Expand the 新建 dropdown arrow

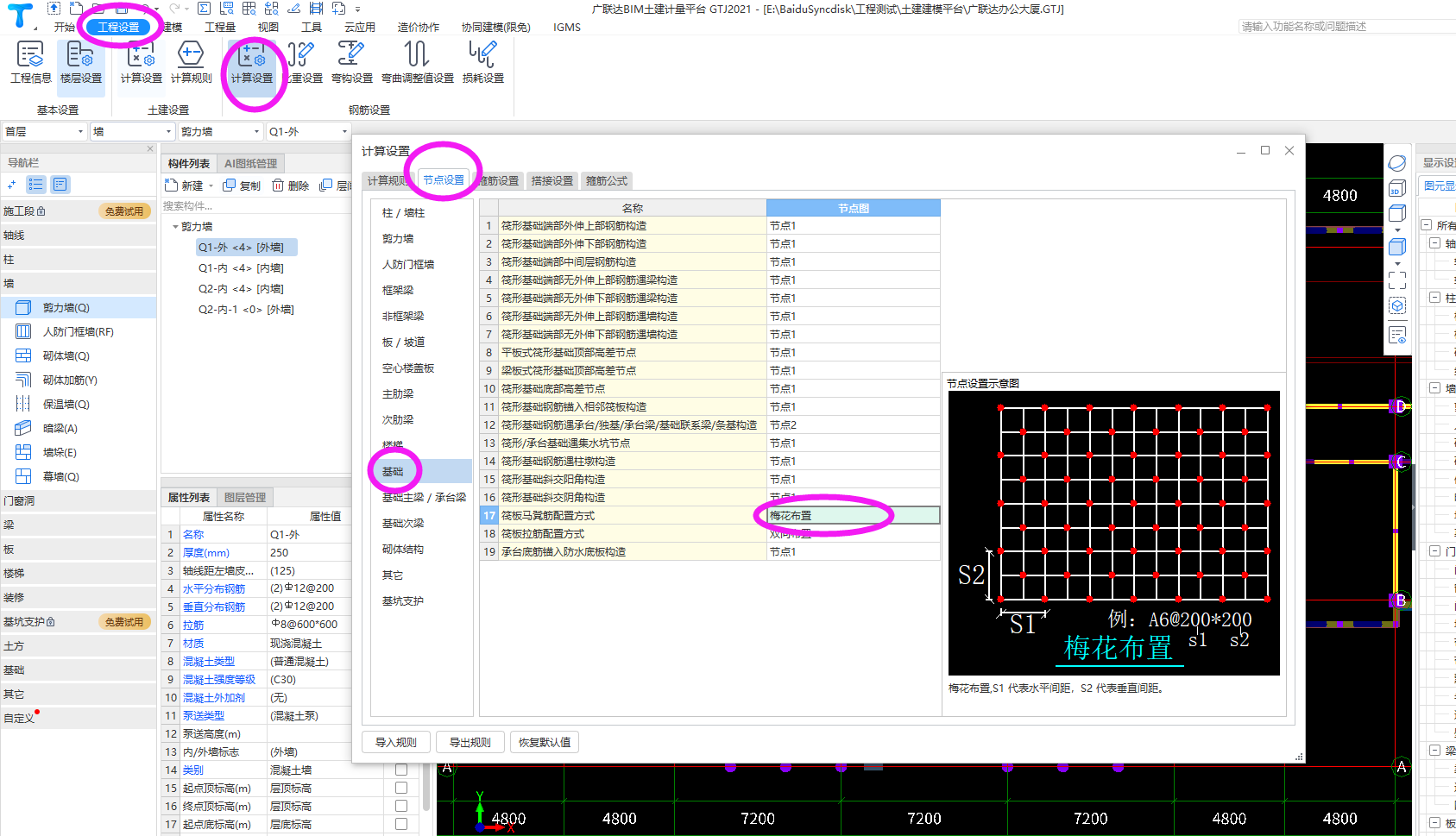click(211, 186)
